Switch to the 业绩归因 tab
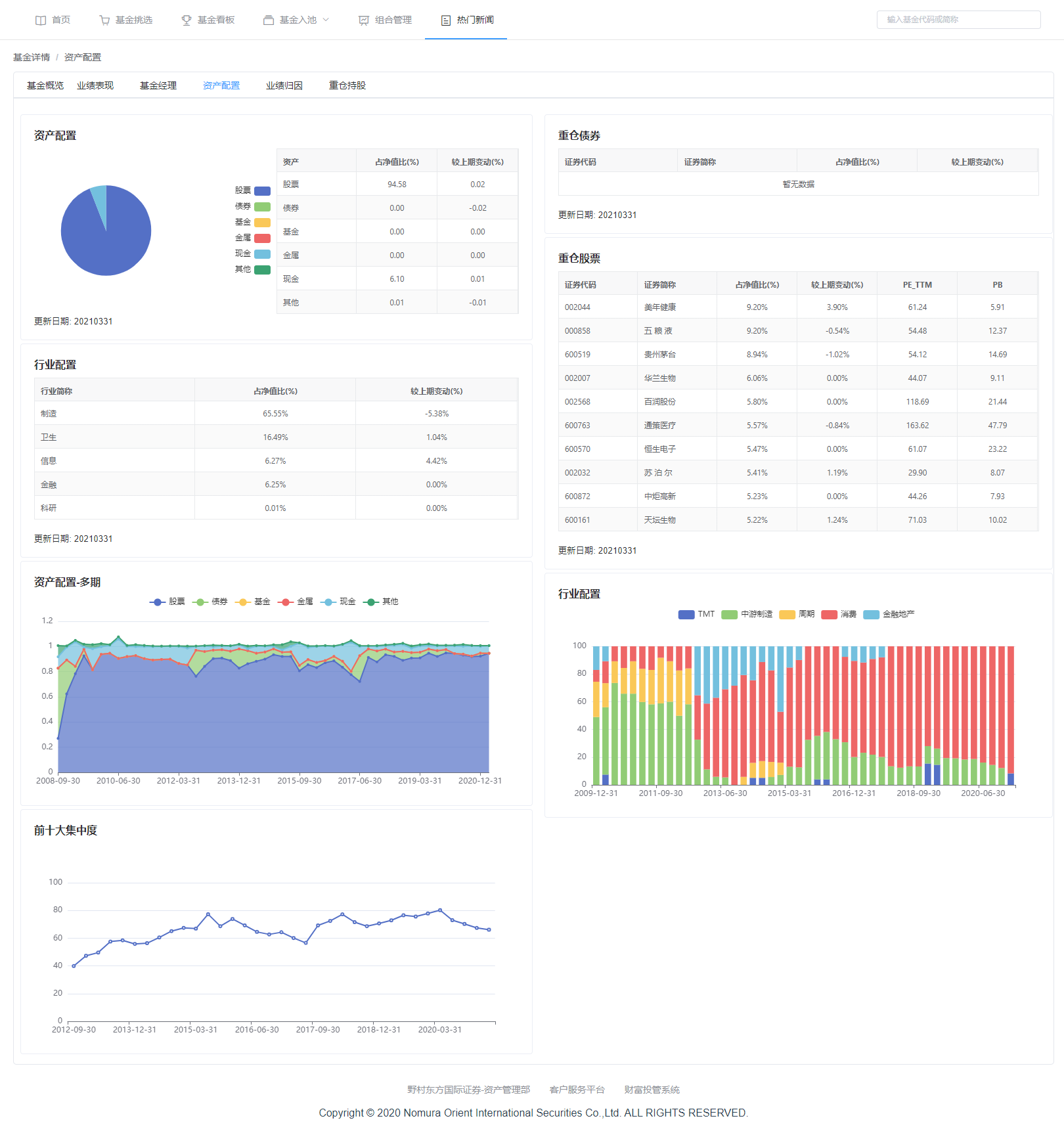The width and height of the screenshot is (1064, 1131). click(x=284, y=85)
